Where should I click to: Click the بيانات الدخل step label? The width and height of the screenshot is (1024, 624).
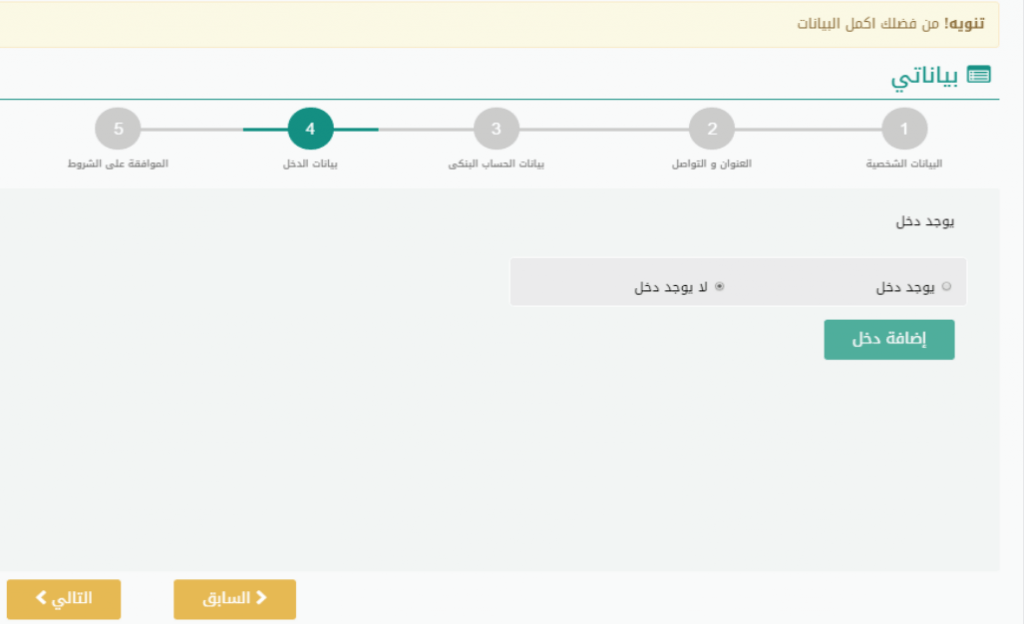coord(310,164)
